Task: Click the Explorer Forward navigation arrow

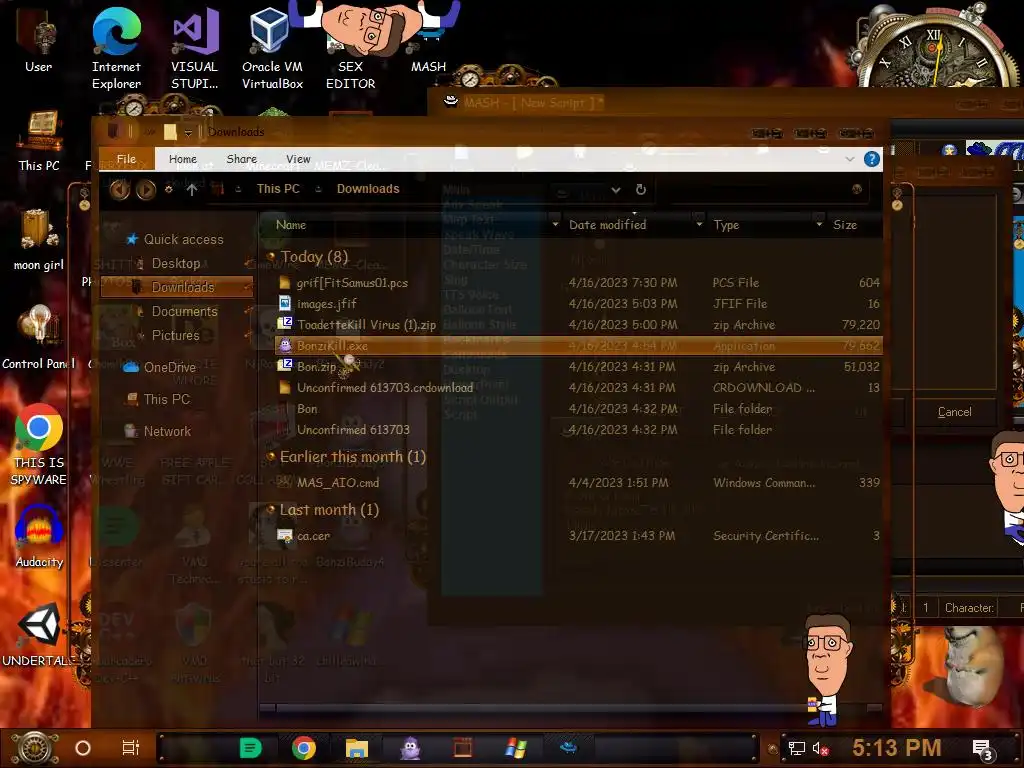Action: [x=146, y=189]
